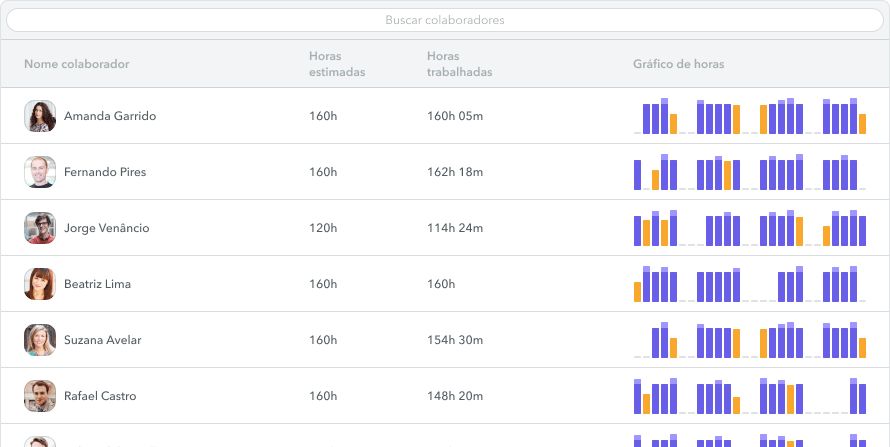Select Rafael Castro's hours bar chart
Viewport: 890px width, 447px height.
click(750, 396)
